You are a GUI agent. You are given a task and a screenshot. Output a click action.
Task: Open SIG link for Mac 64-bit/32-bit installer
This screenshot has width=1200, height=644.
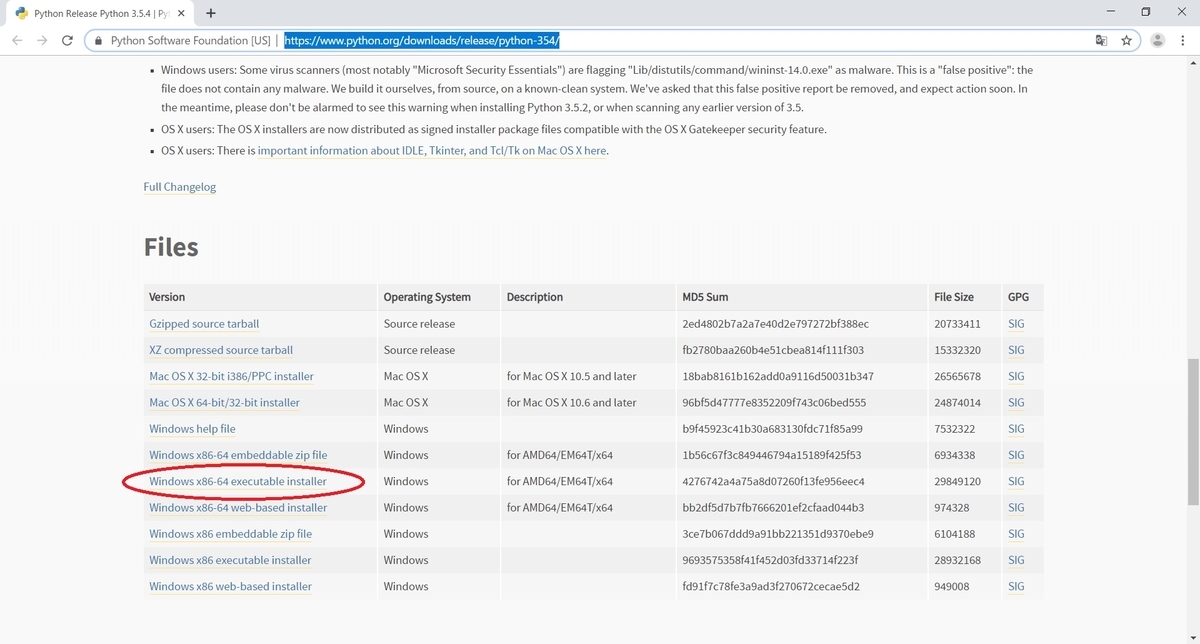[1016, 403]
